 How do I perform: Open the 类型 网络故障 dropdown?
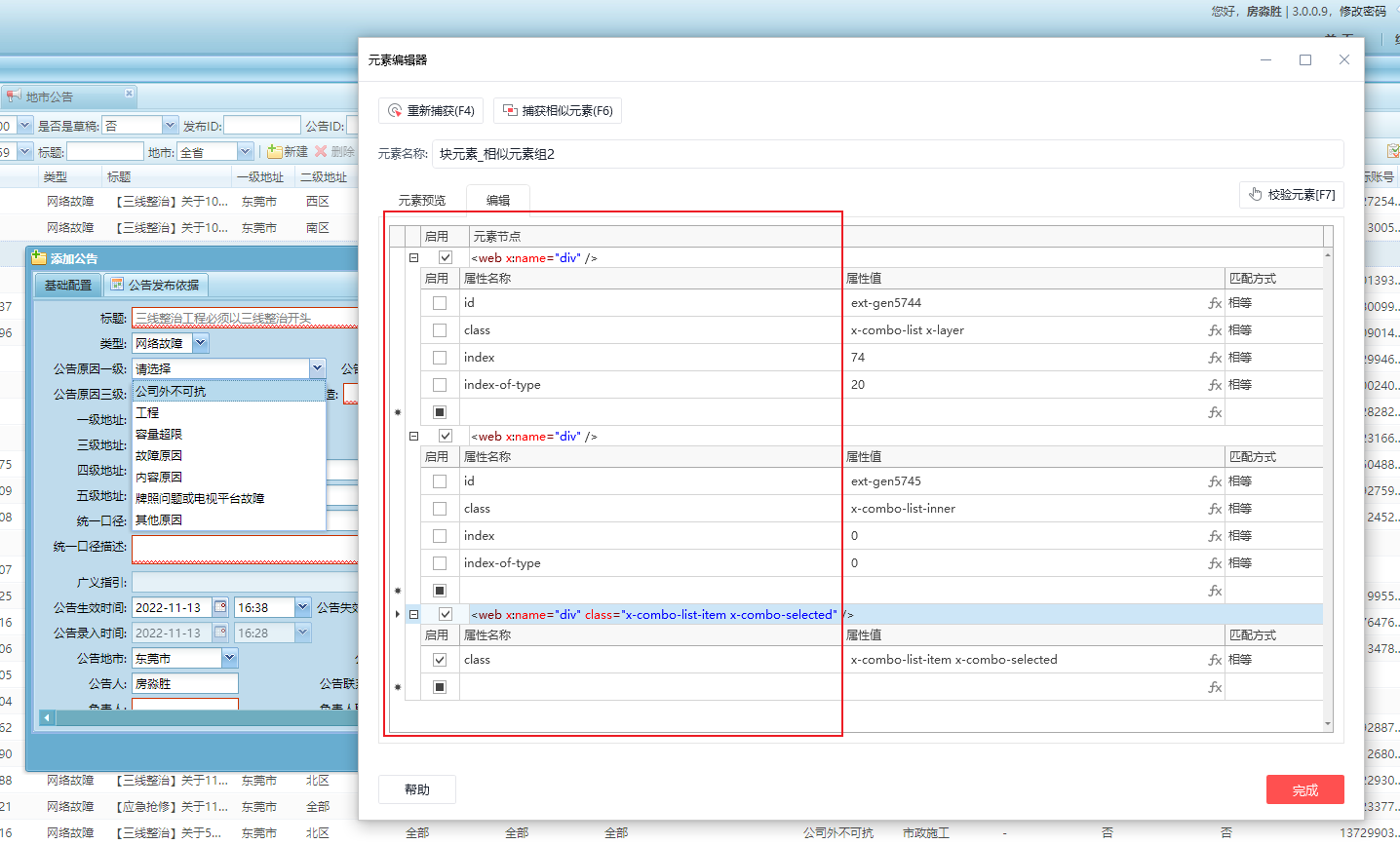click(x=200, y=343)
